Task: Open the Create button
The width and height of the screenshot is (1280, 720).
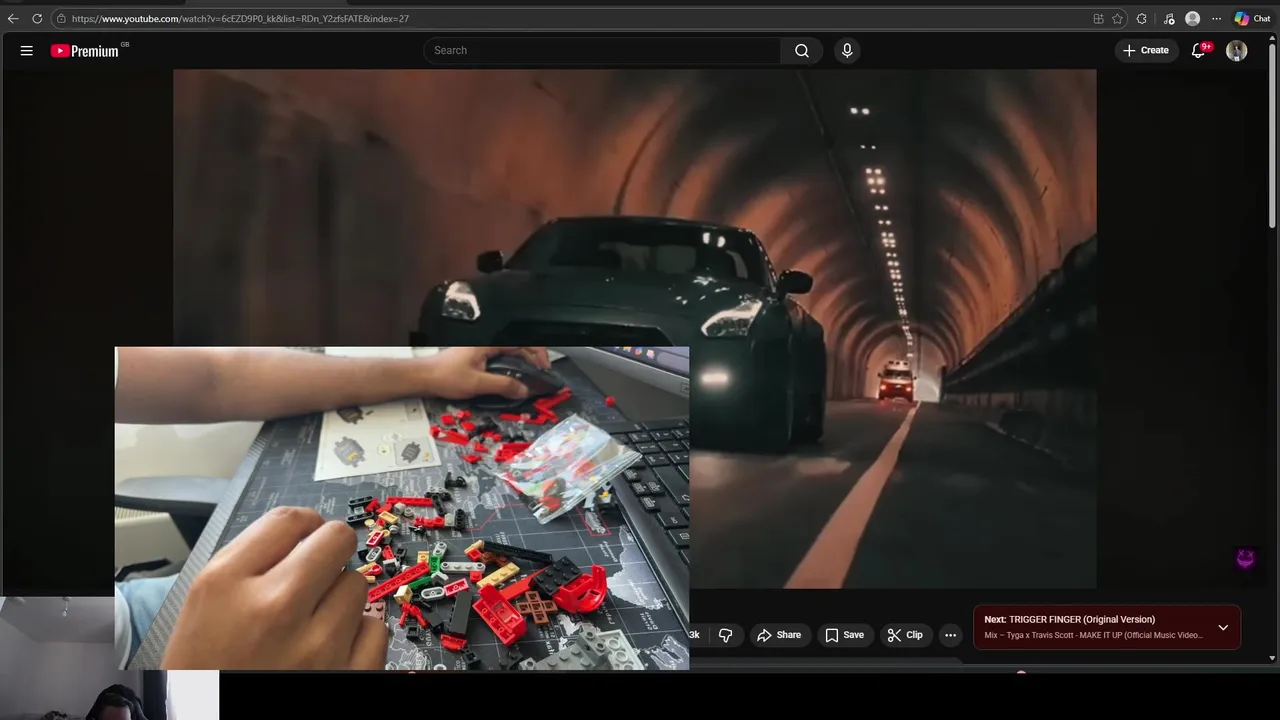Action: click(1146, 50)
